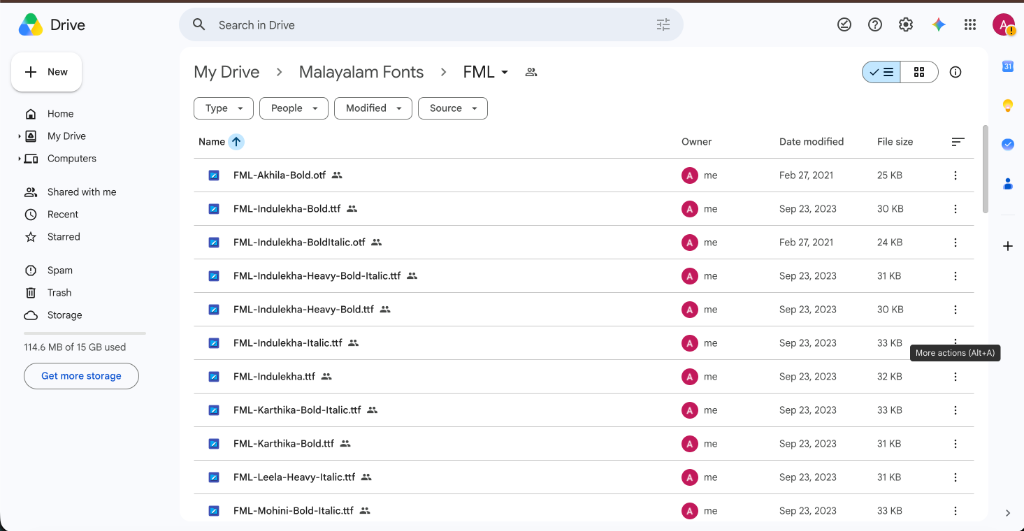Open Google Tasks side panel icon
Viewport: 1024px width, 531px height.
(x=1008, y=144)
